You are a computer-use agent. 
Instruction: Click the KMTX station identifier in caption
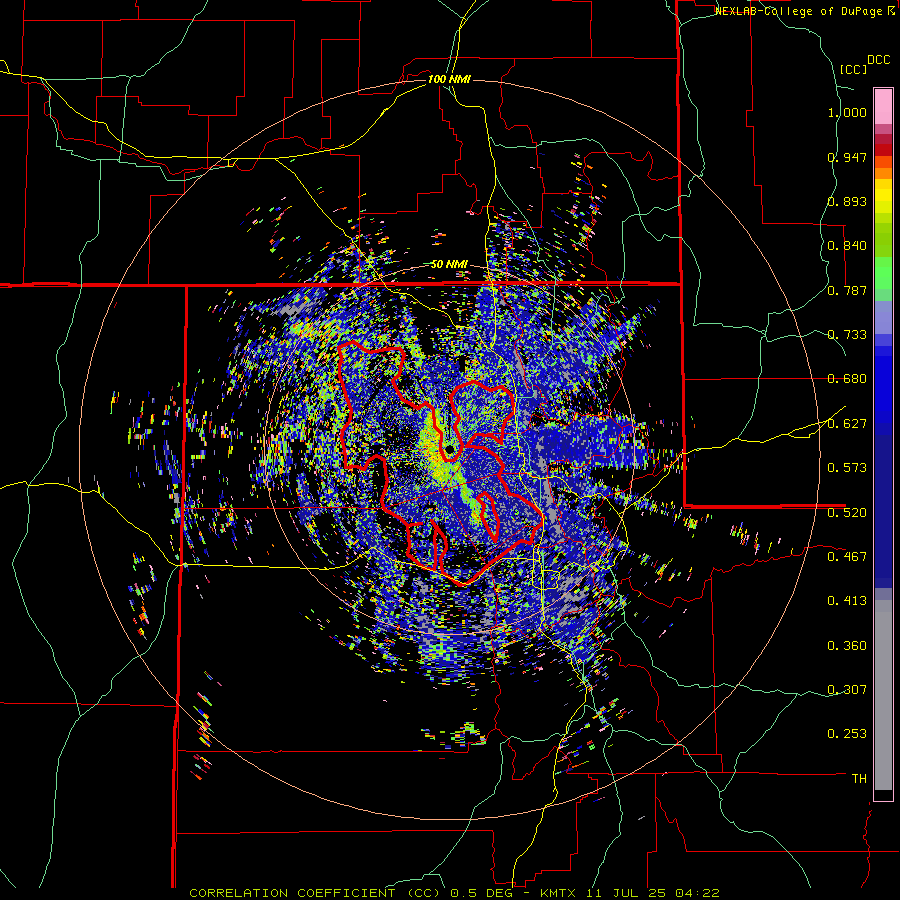coord(560,893)
